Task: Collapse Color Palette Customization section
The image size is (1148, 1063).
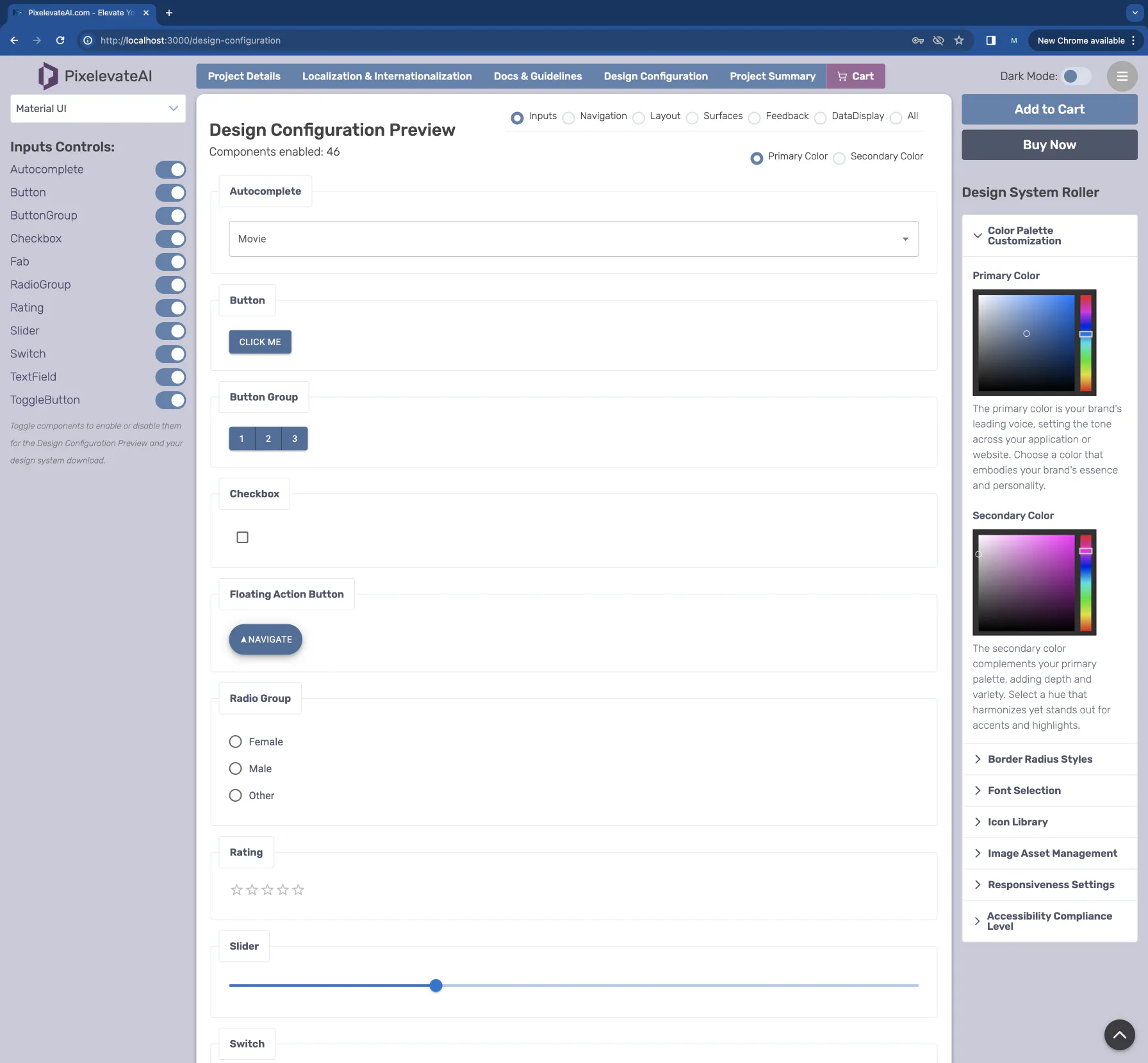Action: click(1049, 236)
